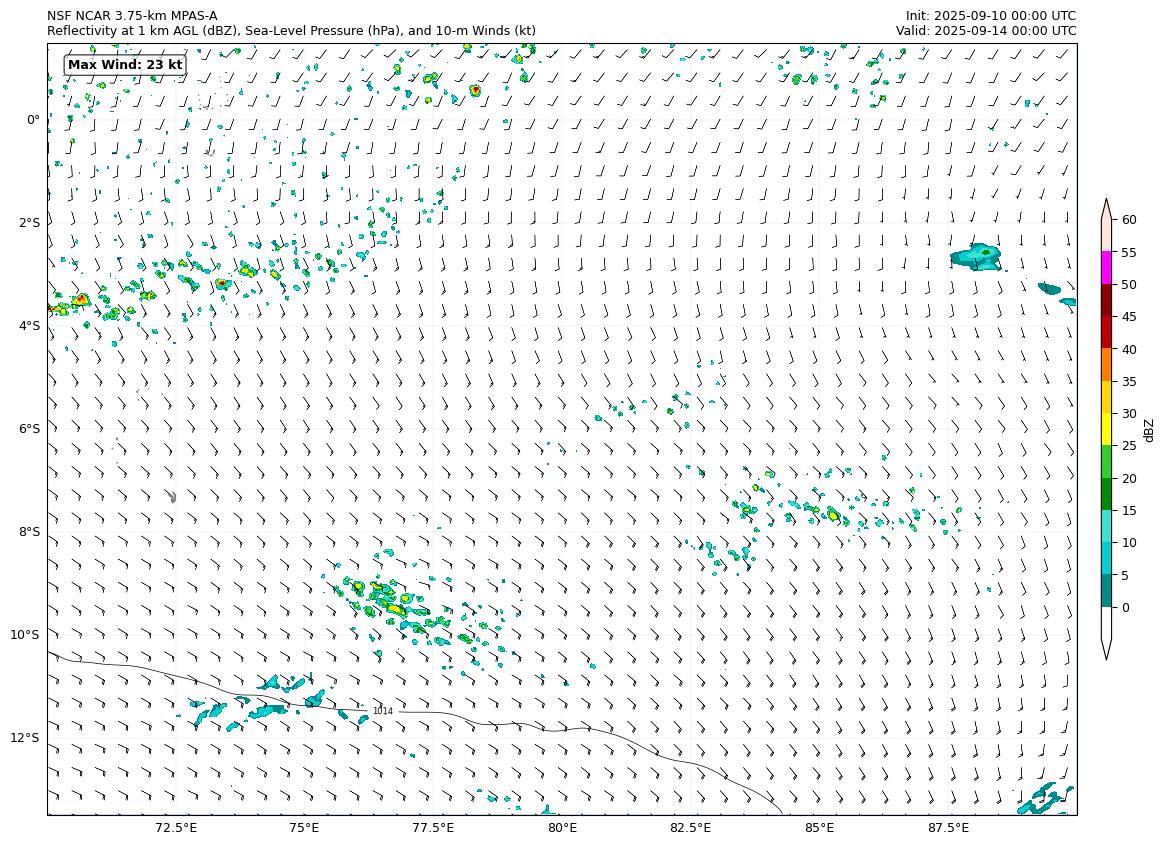Viewport: 1165px width, 845px height.
Task: Click the NSF NCAR 3.75-km MPAS-A title
Action: (132, 16)
